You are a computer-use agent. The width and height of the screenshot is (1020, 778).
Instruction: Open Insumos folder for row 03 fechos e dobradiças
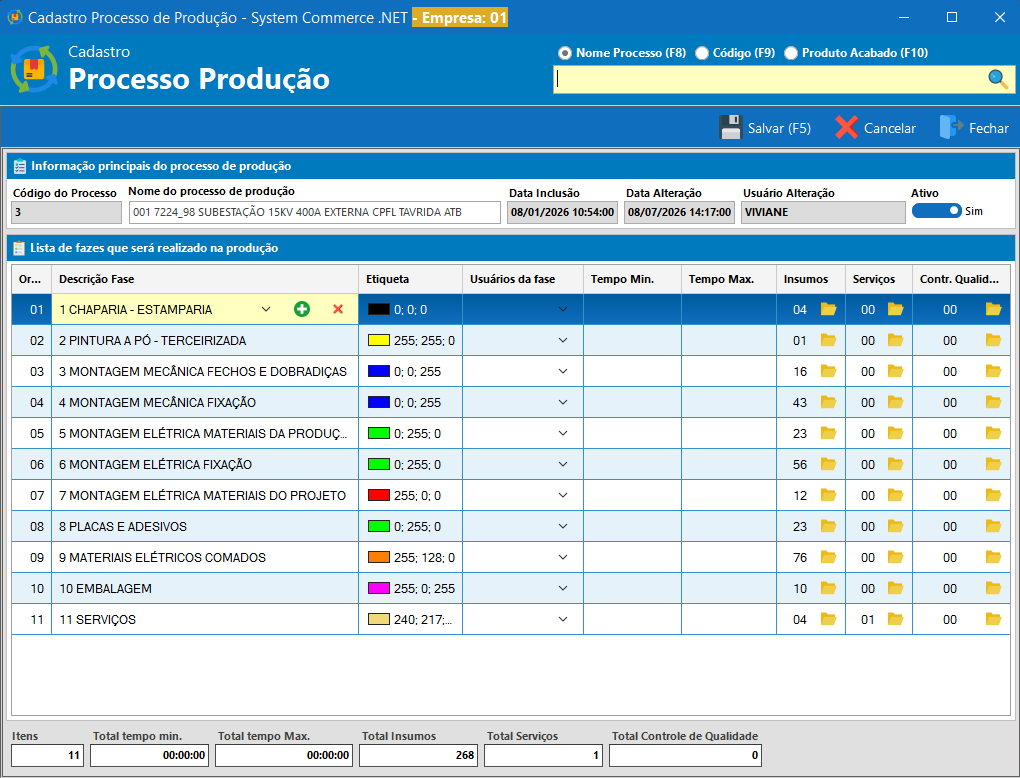[828, 371]
